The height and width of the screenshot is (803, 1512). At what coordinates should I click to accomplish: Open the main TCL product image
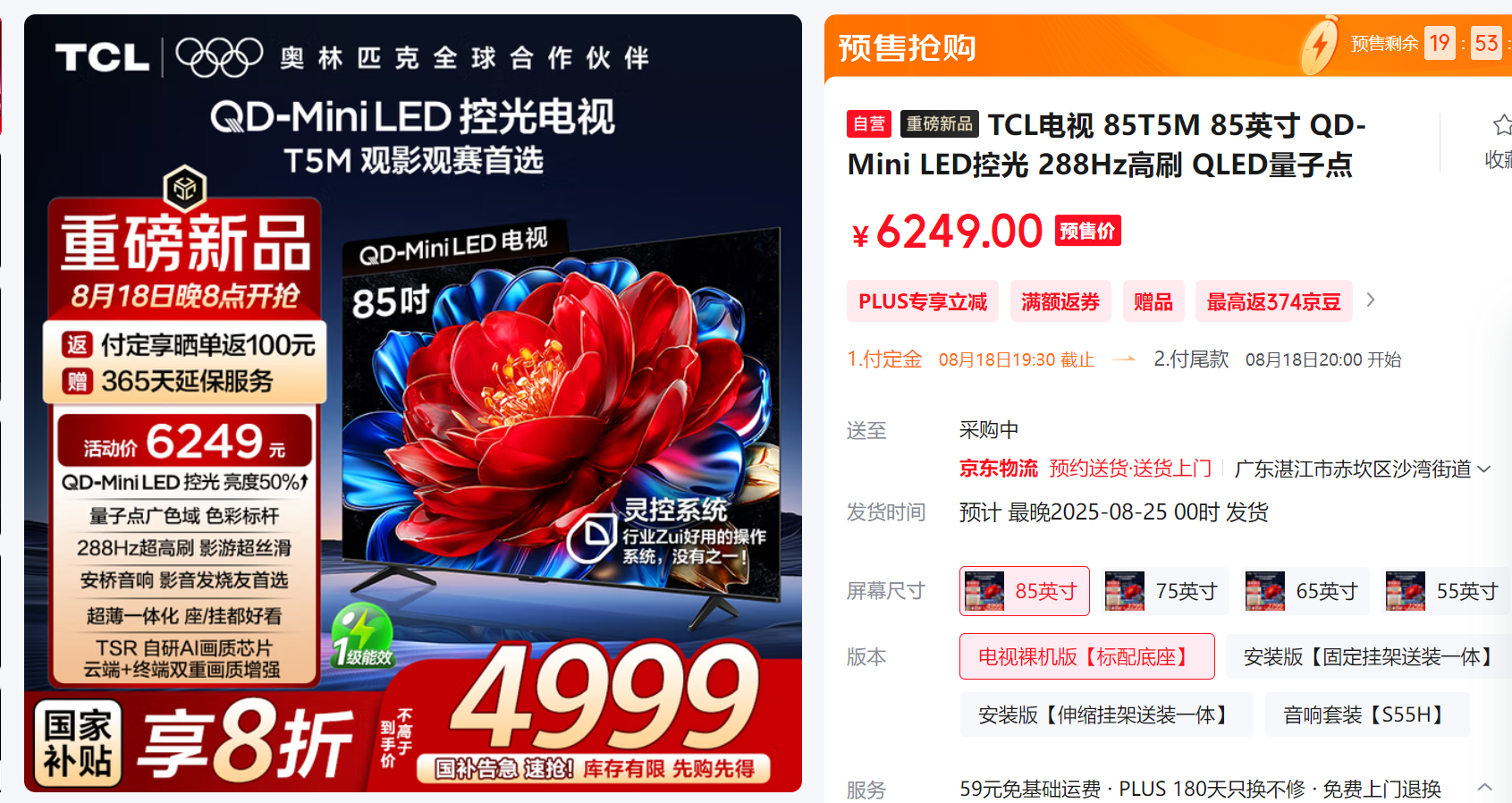(413, 403)
